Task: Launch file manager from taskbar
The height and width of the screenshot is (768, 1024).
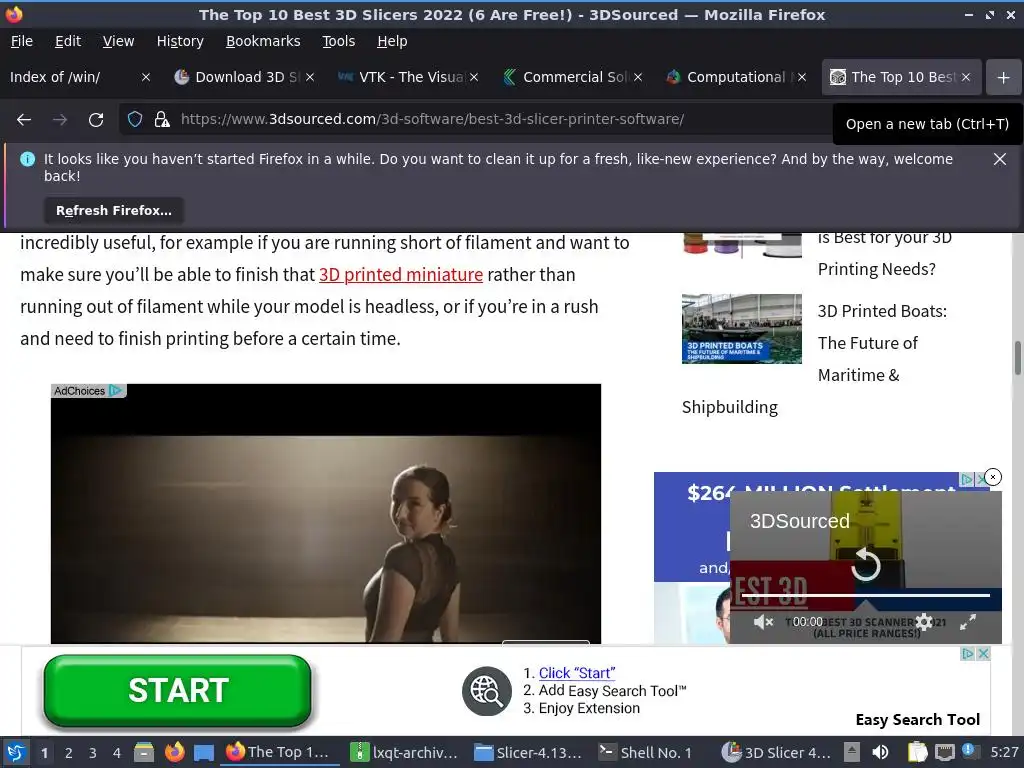Action: [x=144, y=753]
